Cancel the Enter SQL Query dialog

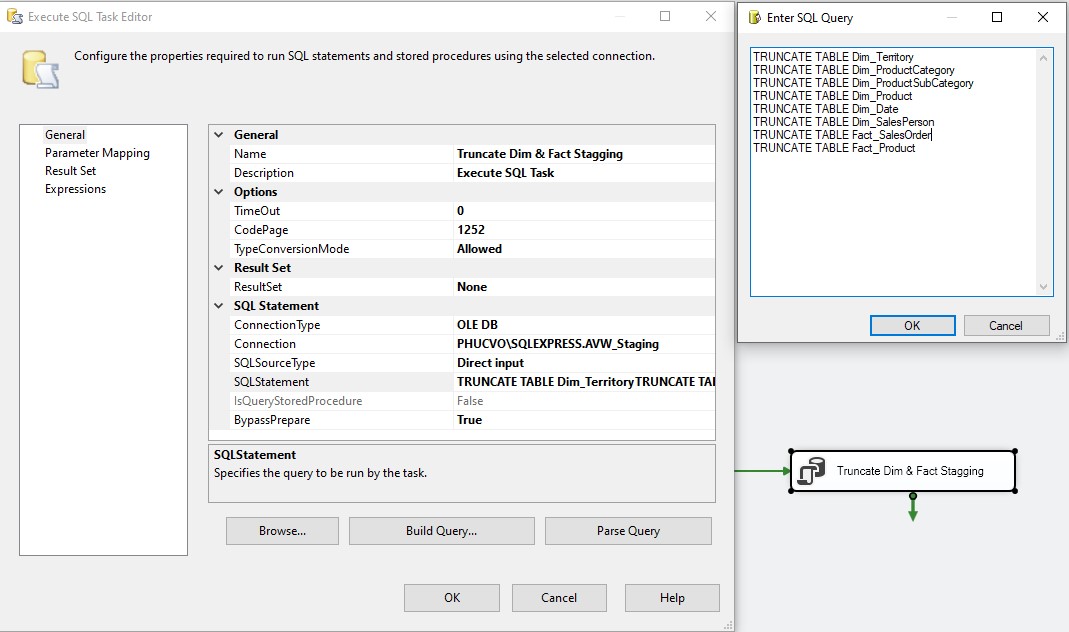(x=1006, y=326)
